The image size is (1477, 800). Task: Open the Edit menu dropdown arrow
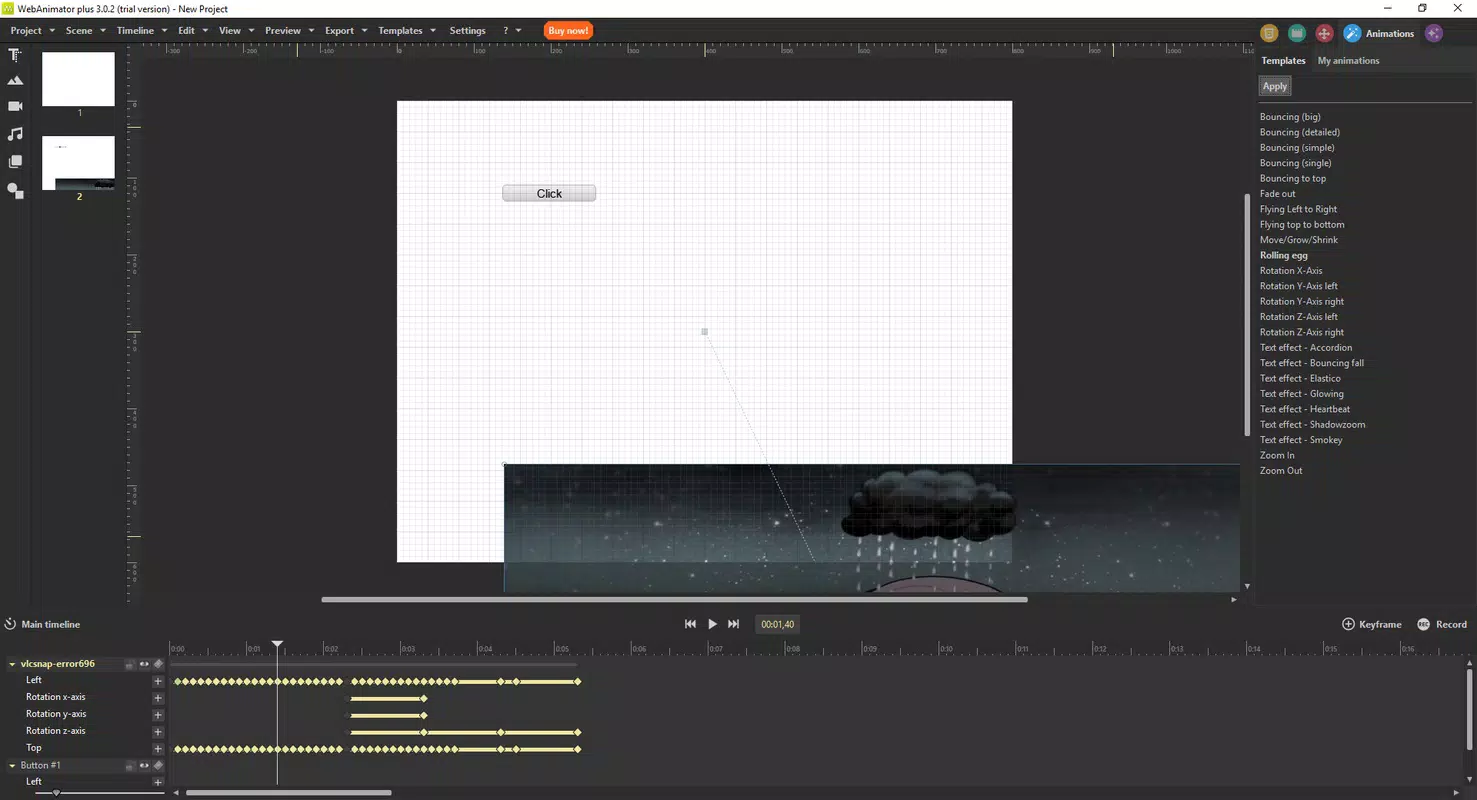point(205,31)
